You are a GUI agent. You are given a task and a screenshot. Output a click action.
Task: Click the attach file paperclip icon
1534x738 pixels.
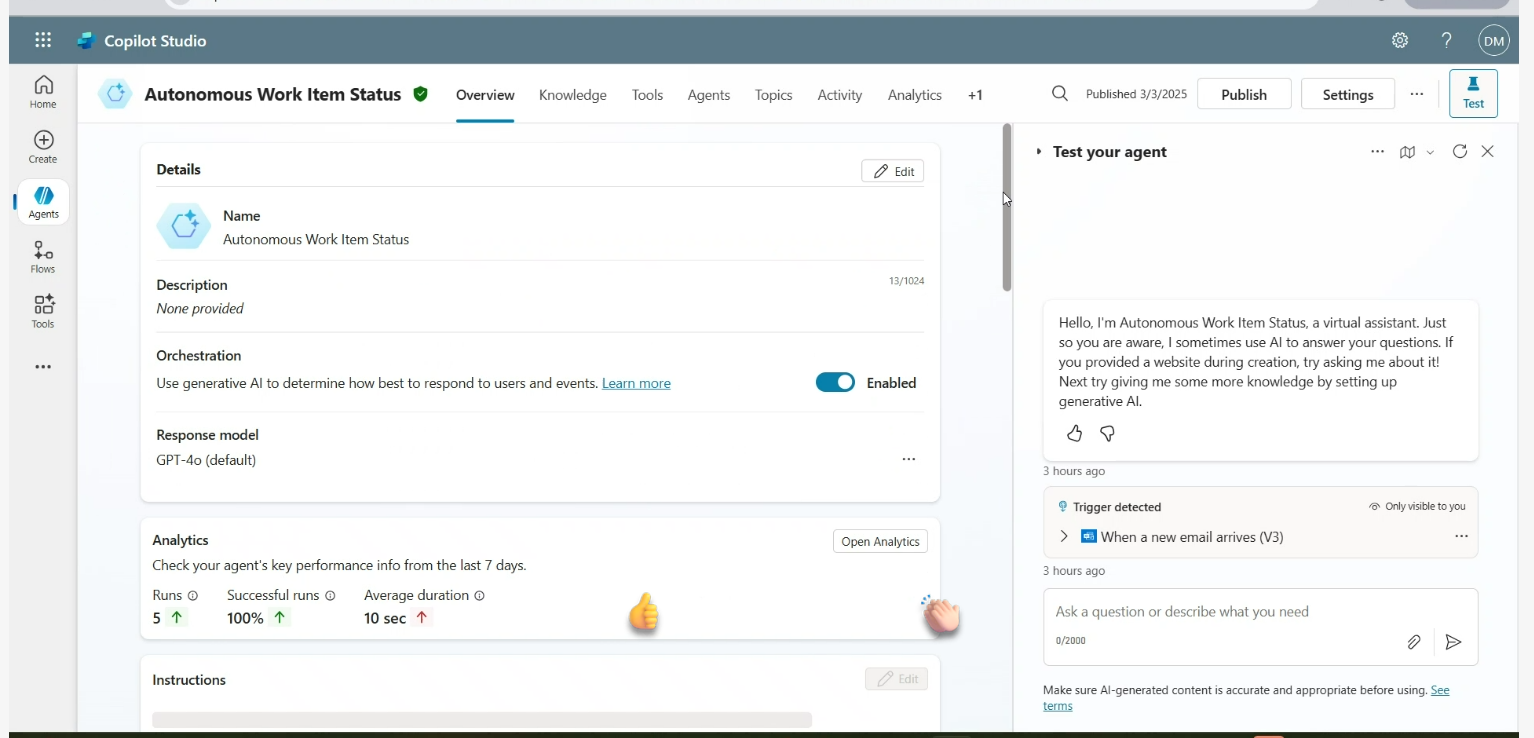point(1414,642)
